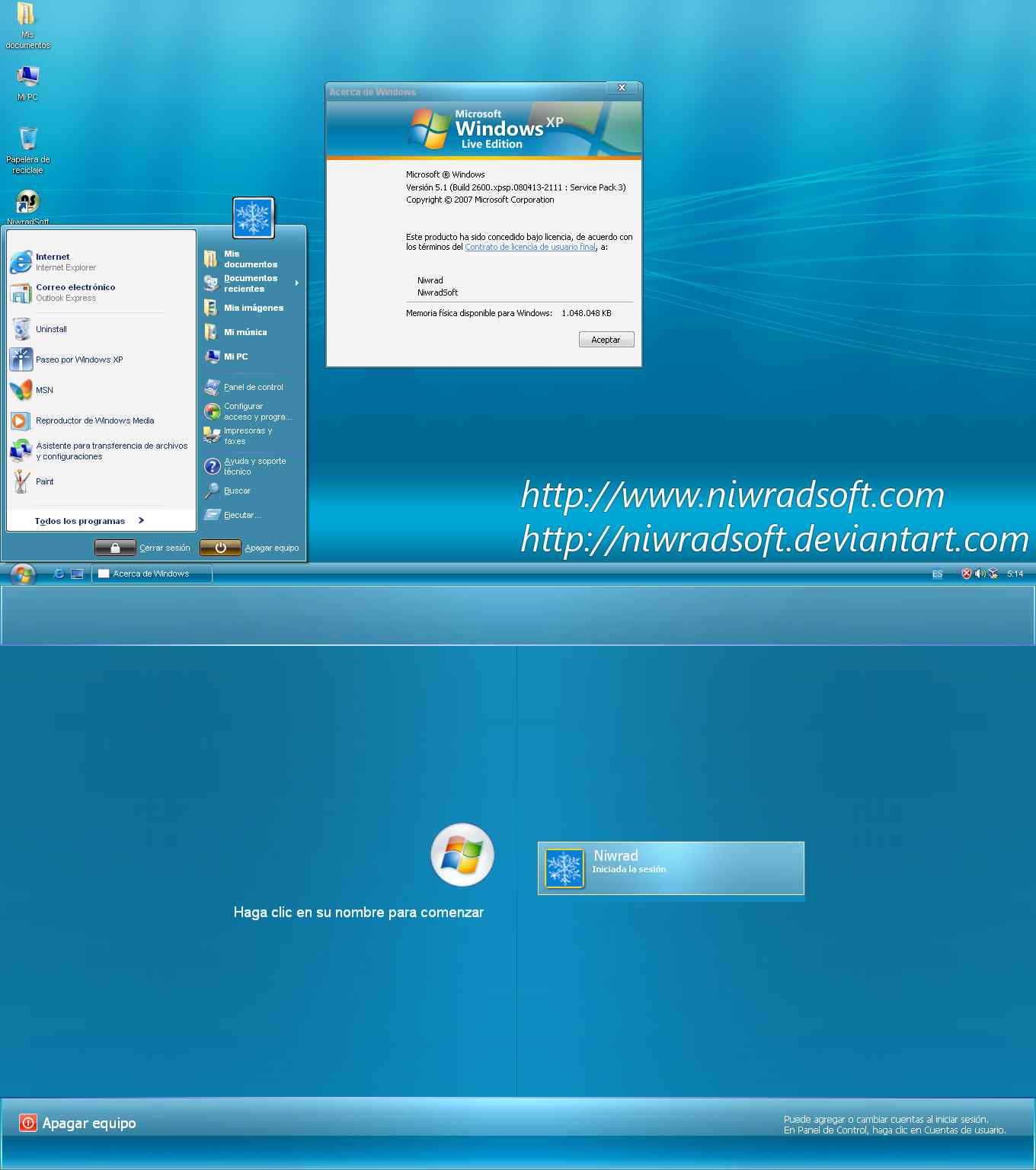The image size is (1036, 1170).
Task: Click the Correo electrónico label
Action: (75, 287)
